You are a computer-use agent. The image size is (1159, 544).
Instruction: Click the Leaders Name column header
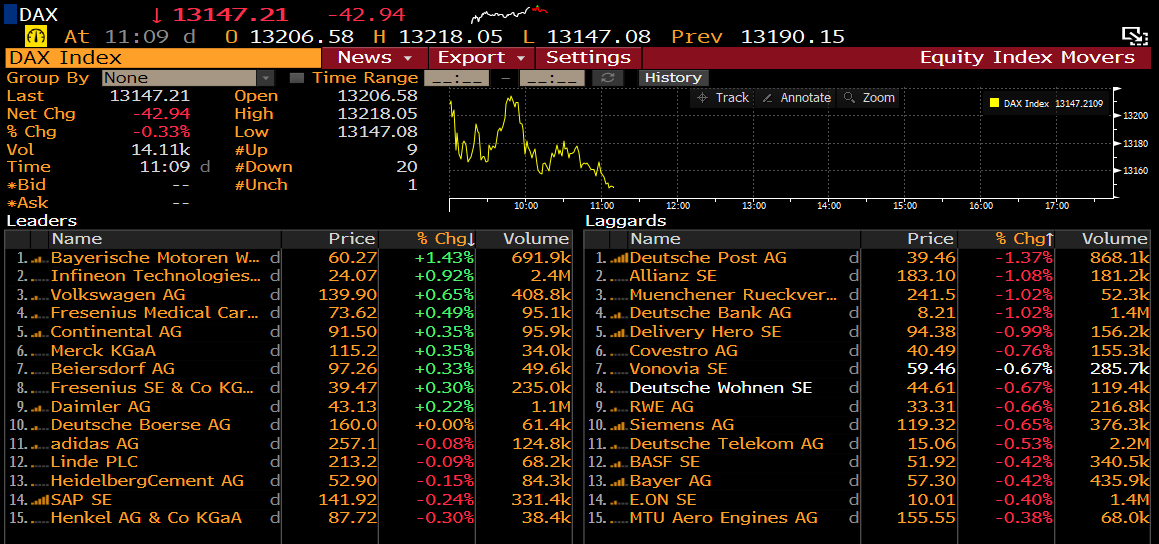pyautogui.click(x=165, y=239)
